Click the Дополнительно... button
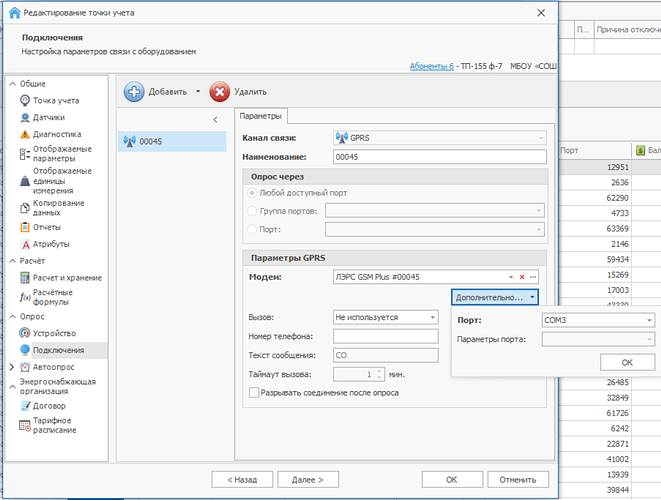The image size is (661, 500). (x=495, y=297)
